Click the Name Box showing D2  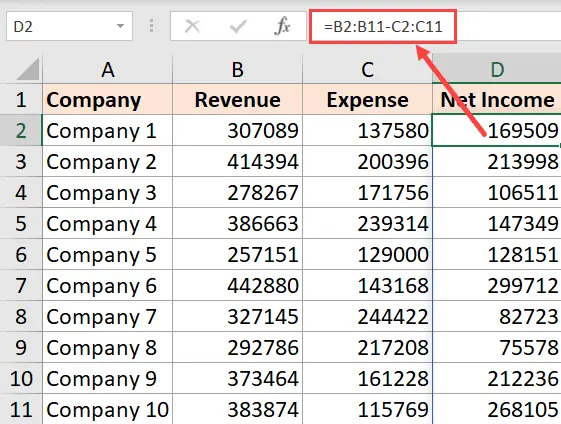pyautogui.click(x=69, y=26)
